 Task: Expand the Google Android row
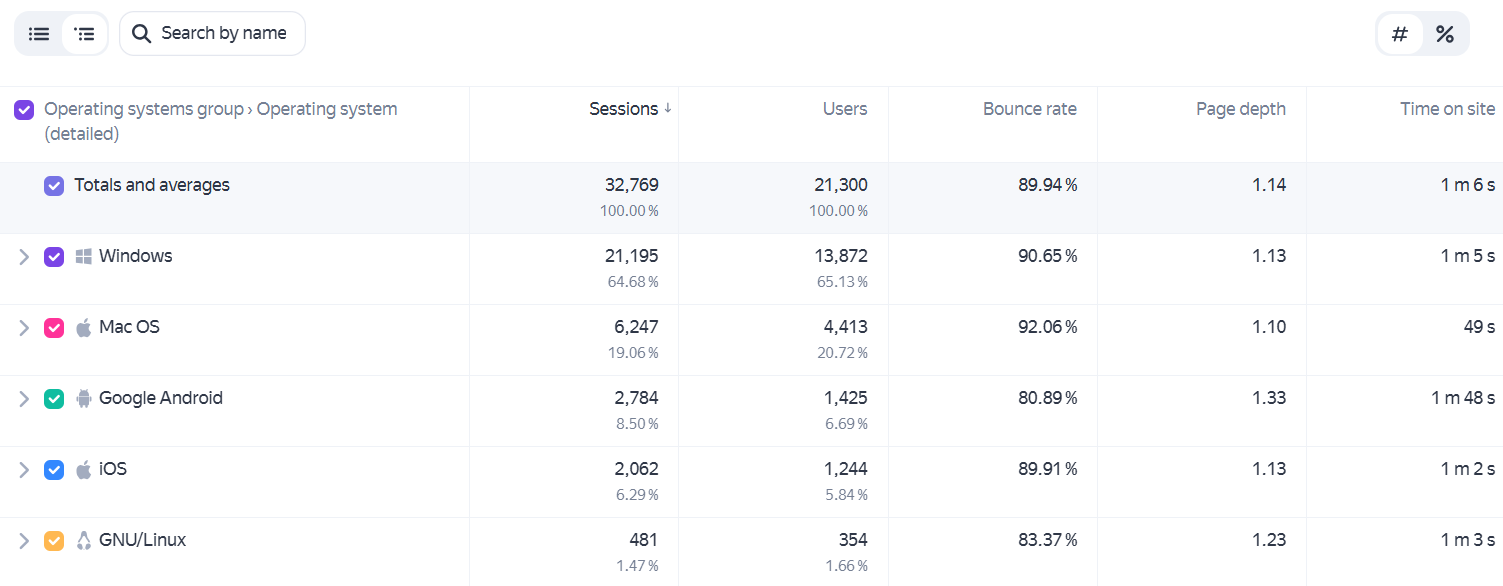24,399
